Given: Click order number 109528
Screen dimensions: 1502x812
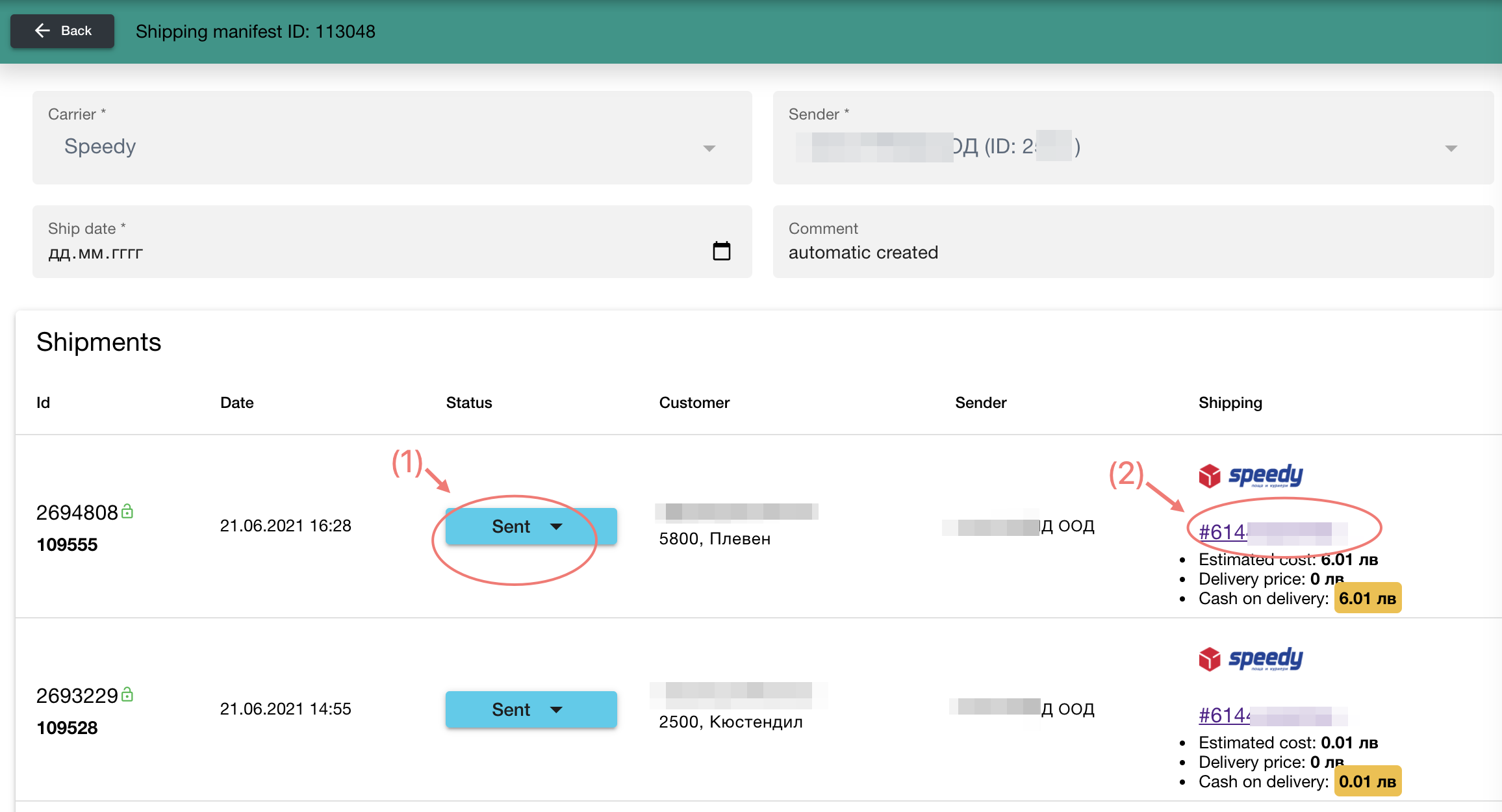Looking at the screenshot, I should [67, 728].
